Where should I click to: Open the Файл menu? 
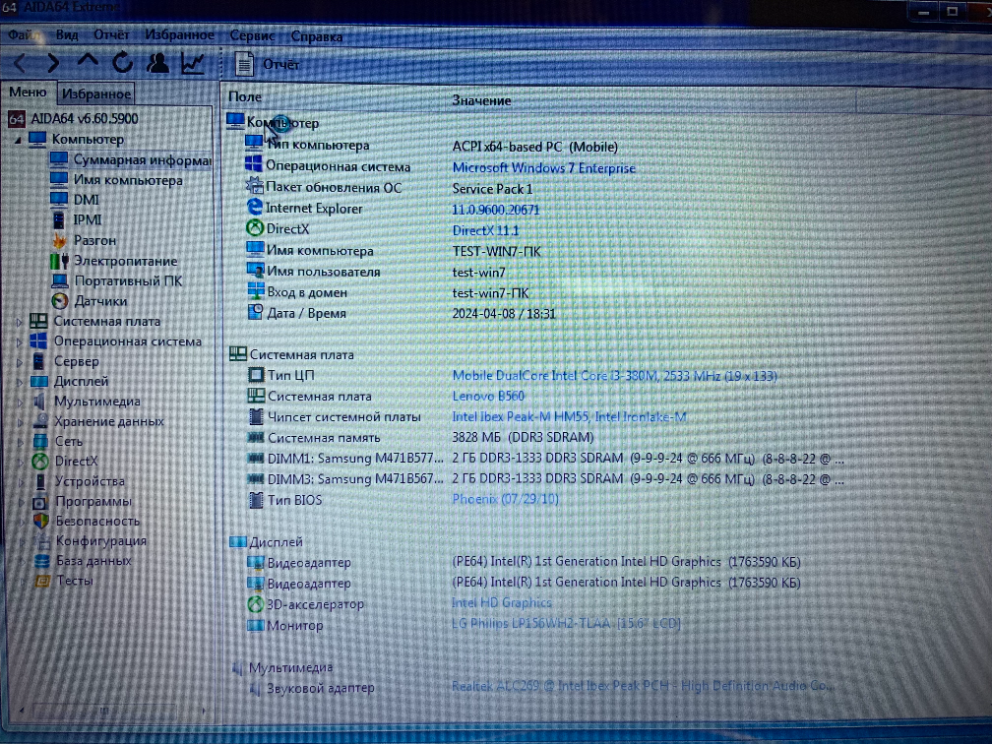click(x=23, y=35)
